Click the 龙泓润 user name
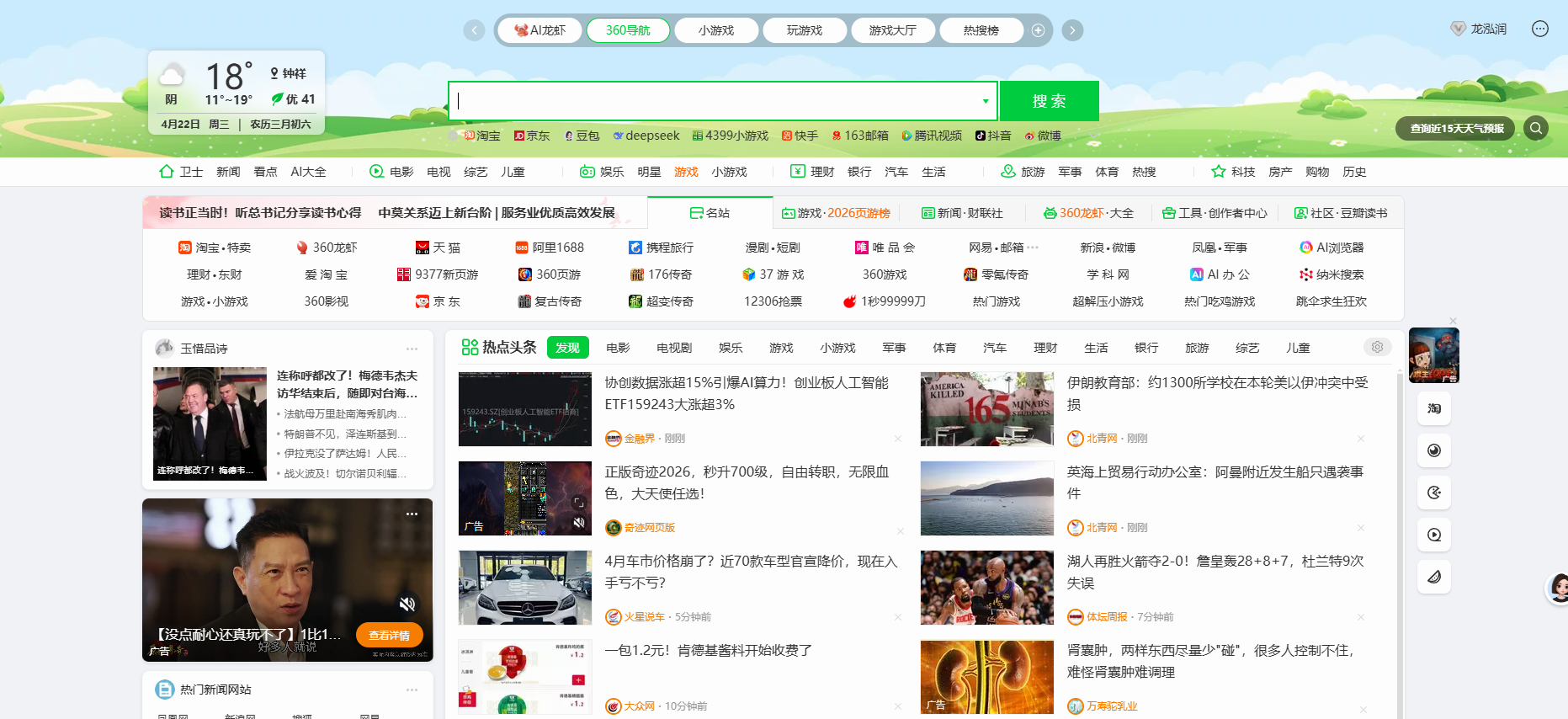Viewport: 1568px width, 719px height. point(1488,29)
